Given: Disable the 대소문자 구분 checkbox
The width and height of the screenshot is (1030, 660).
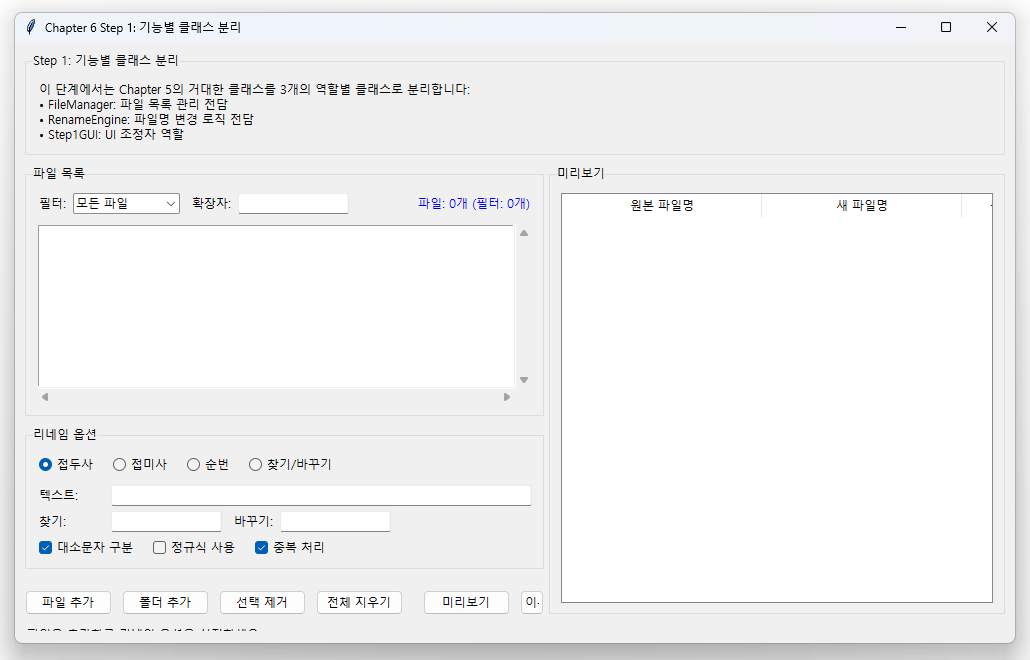Looking at the screenshot, I should (x=44, y=547).
